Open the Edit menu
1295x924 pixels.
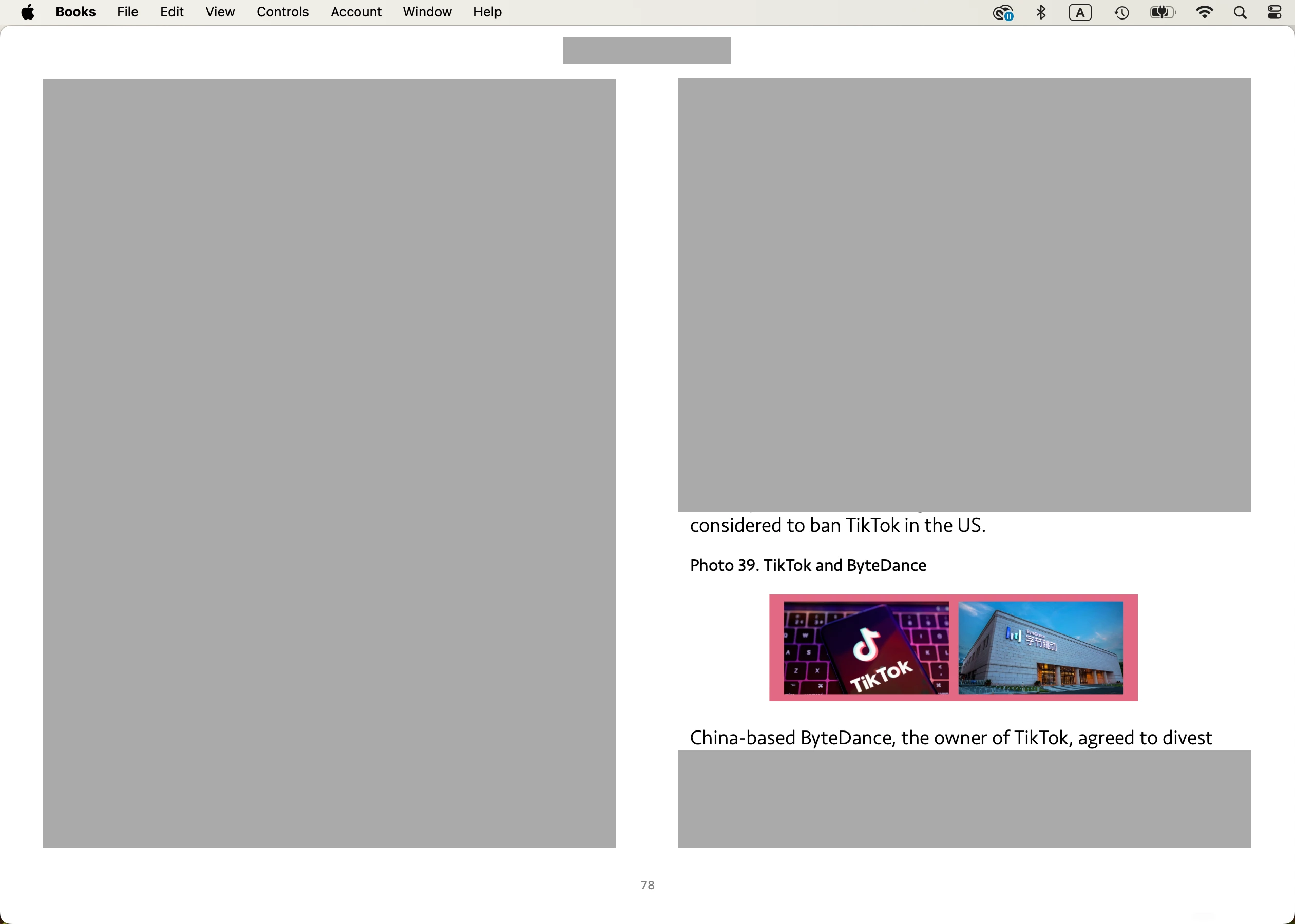click(x=172, y=12)
